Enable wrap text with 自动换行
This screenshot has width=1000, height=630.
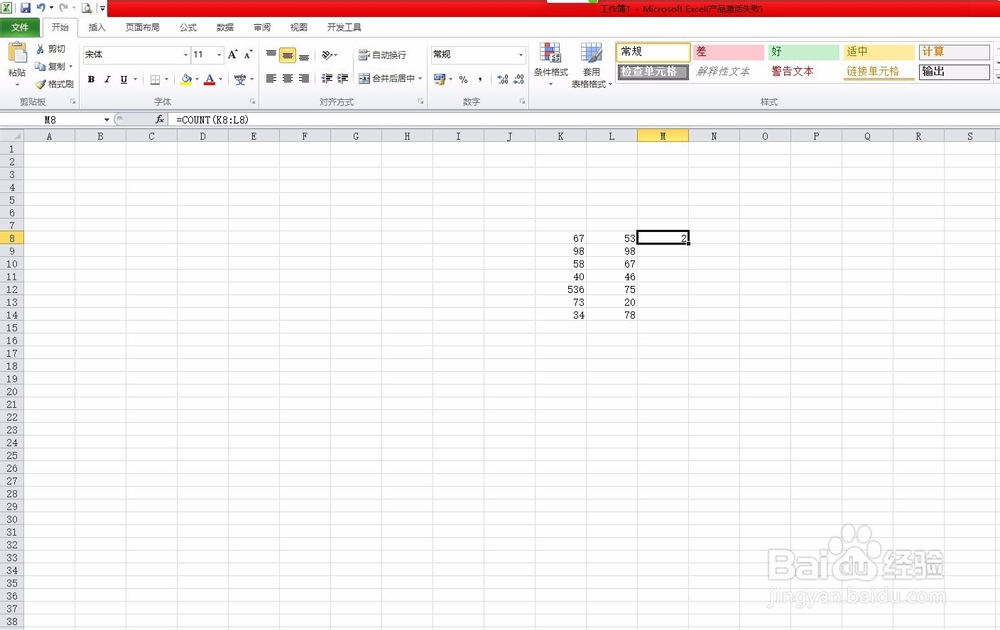coord(385,55)
